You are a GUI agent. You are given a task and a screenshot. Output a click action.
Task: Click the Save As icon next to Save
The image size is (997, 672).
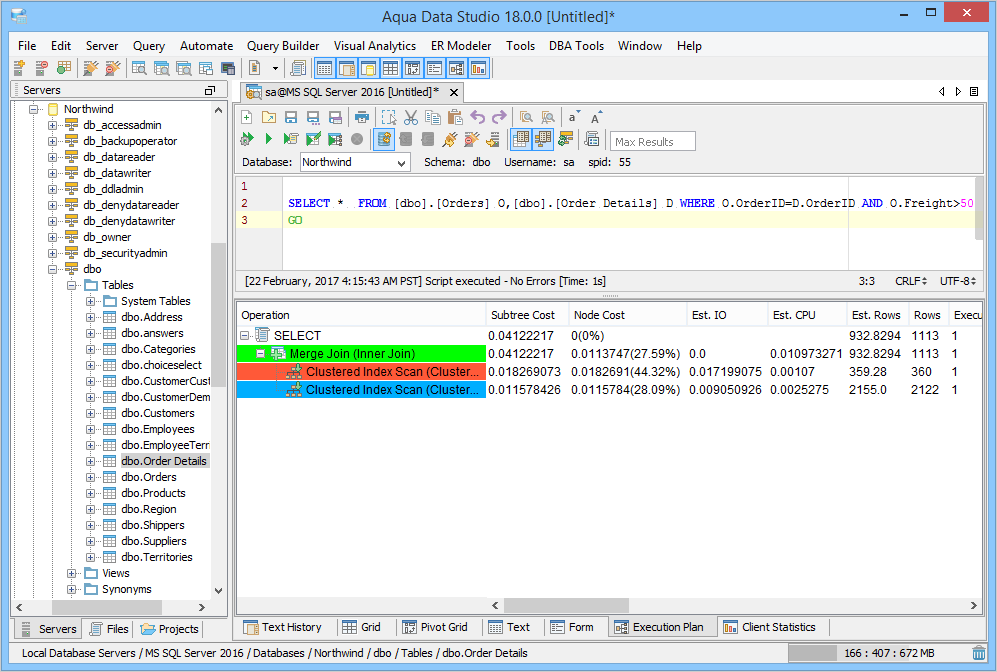[x=313, y=118]
